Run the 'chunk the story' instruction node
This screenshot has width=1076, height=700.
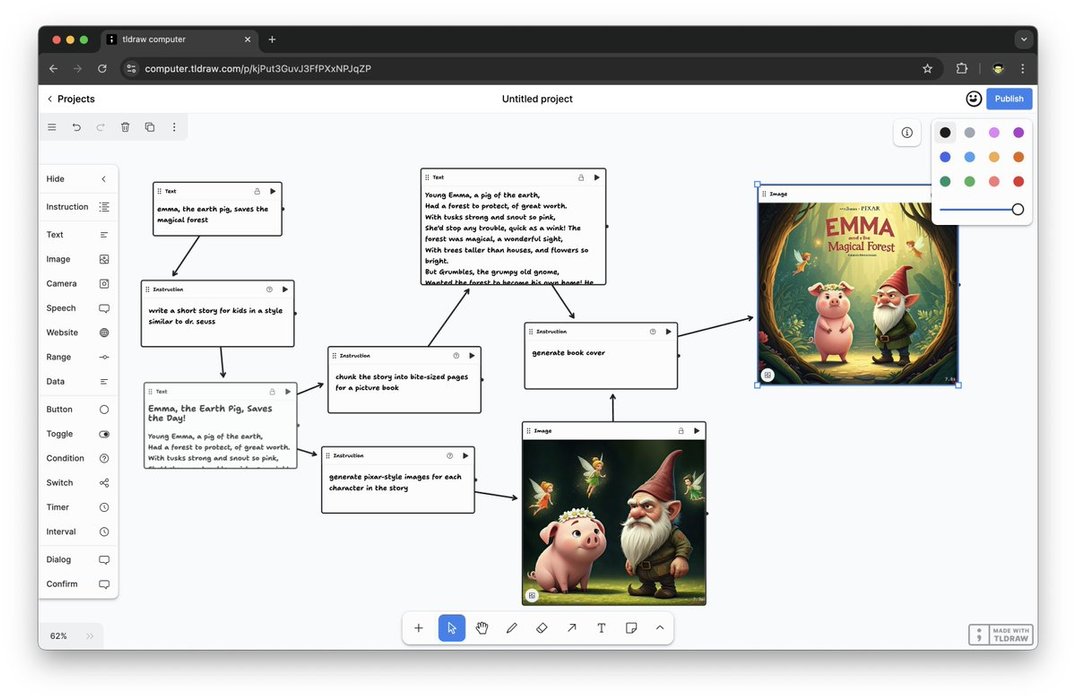tap(471, 355)
